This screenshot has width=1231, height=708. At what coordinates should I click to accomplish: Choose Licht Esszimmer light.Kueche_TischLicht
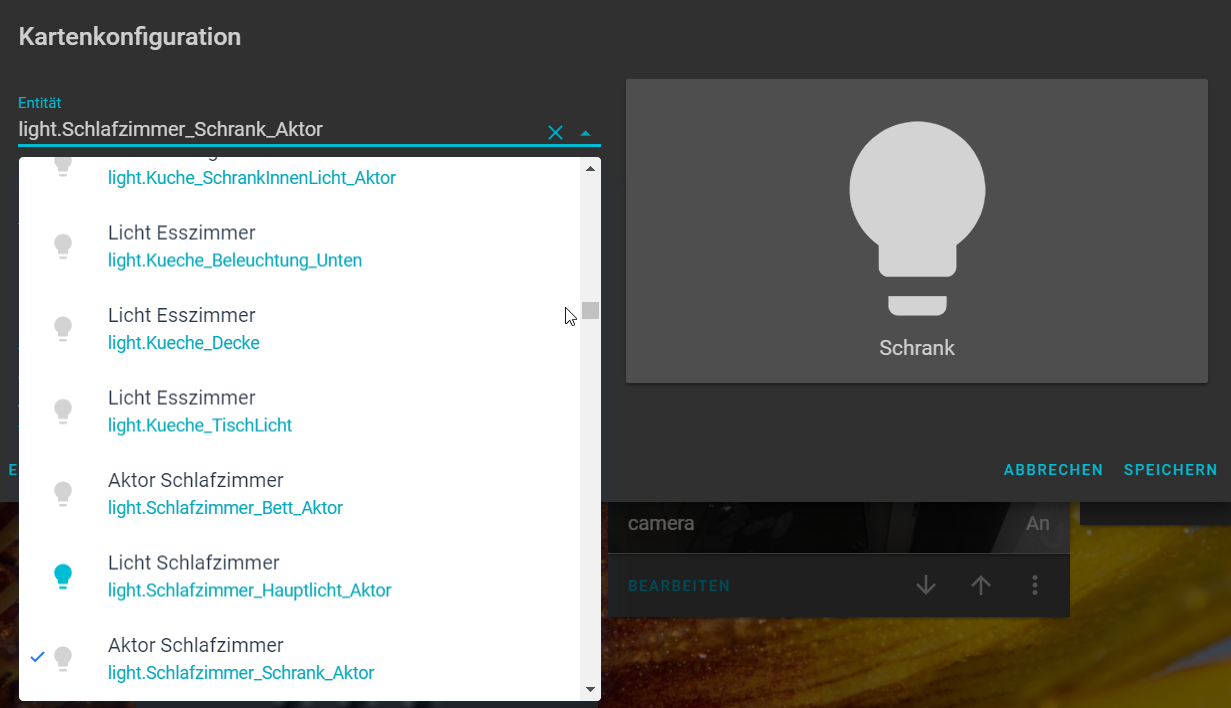pyautogui.click(x=300, y=411)
